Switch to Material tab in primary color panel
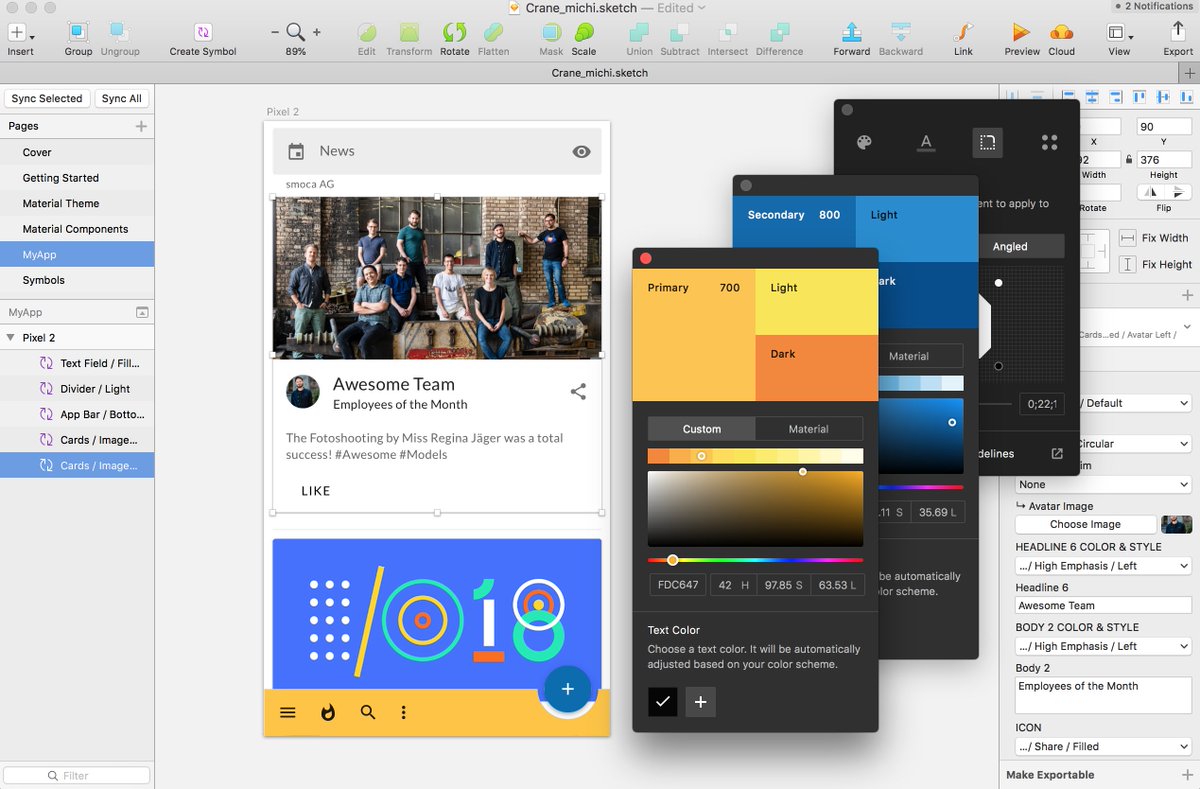Viewport: 1200px width, 789px height. 809,429
